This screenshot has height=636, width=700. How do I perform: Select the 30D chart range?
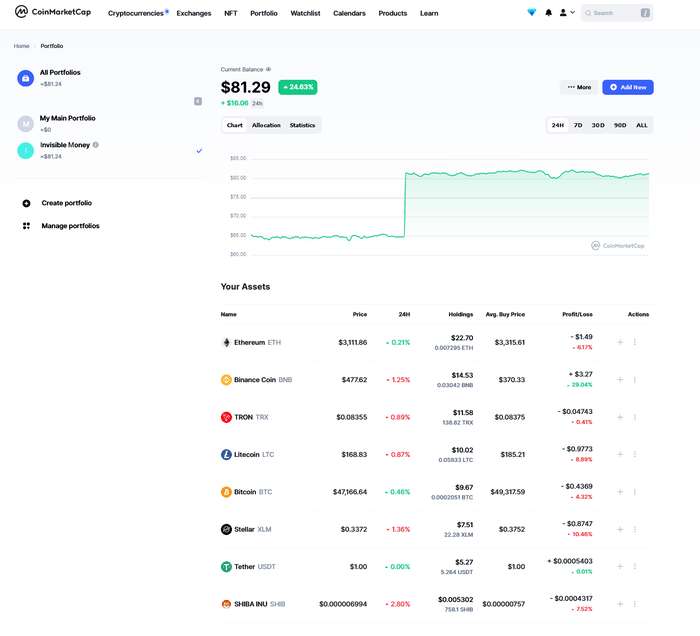(598, 125)
